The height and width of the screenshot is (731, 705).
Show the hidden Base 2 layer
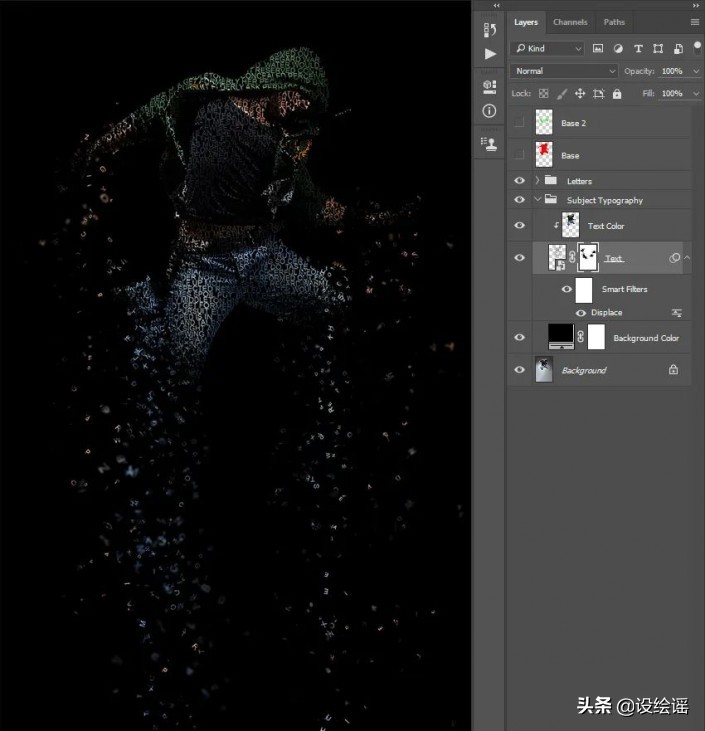pos(519,123)
